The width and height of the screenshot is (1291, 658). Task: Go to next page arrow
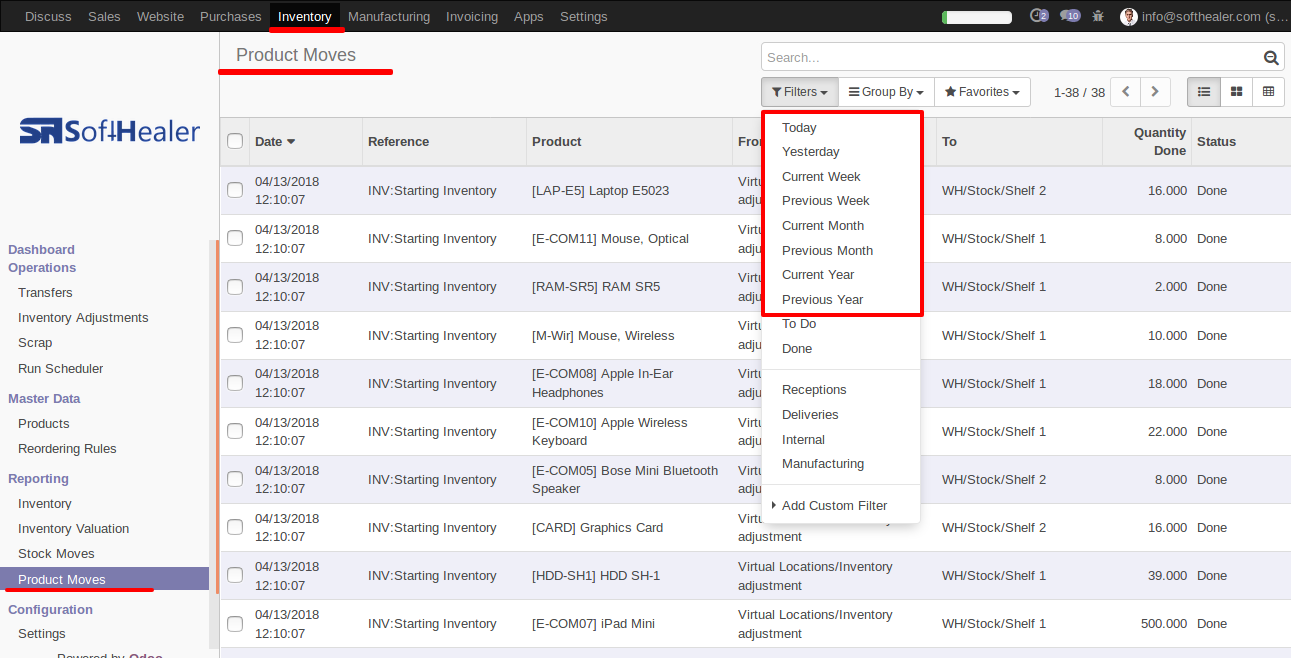click(1155, 92)
